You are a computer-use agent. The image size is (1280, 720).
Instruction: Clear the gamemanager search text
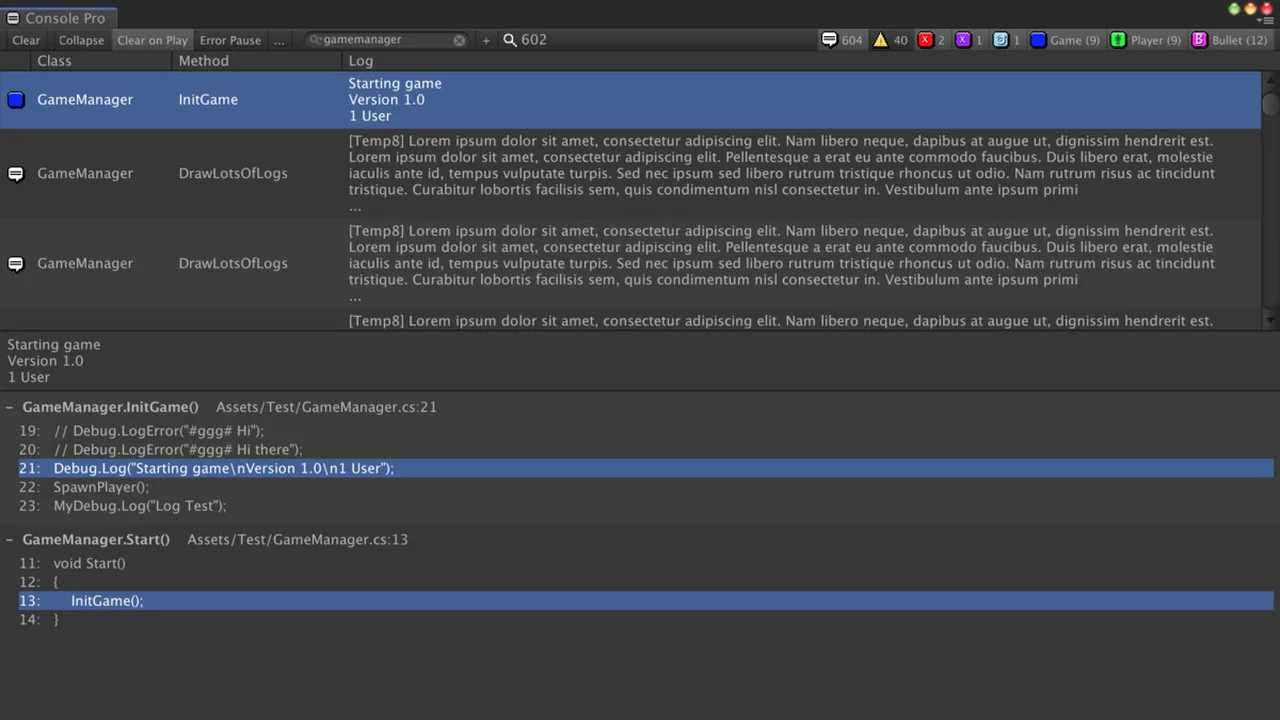[459, 40]
